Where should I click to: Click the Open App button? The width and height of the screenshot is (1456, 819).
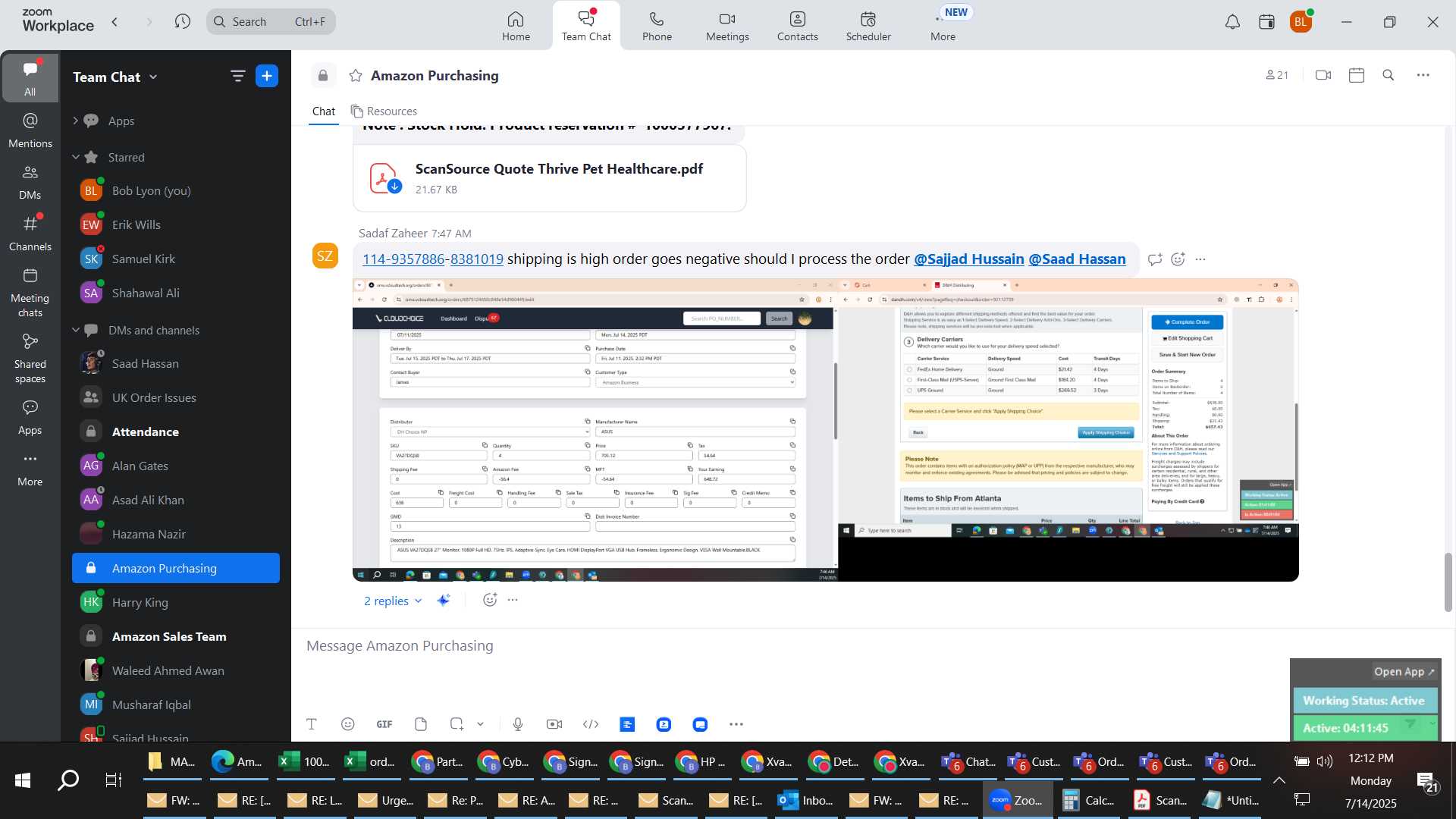[1404, 672]
